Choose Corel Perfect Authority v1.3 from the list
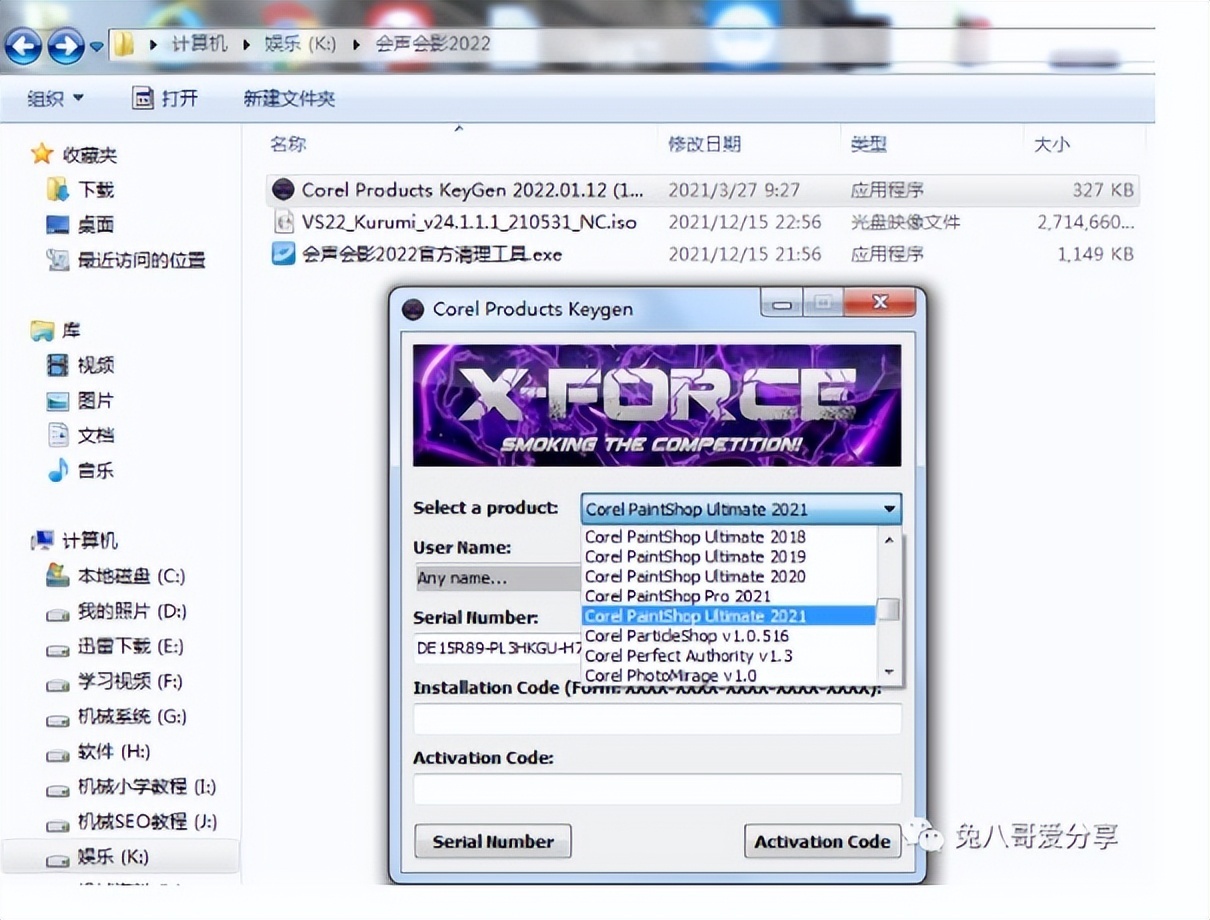This screenshot has height=920, width=1210. [x=729, y=656]
